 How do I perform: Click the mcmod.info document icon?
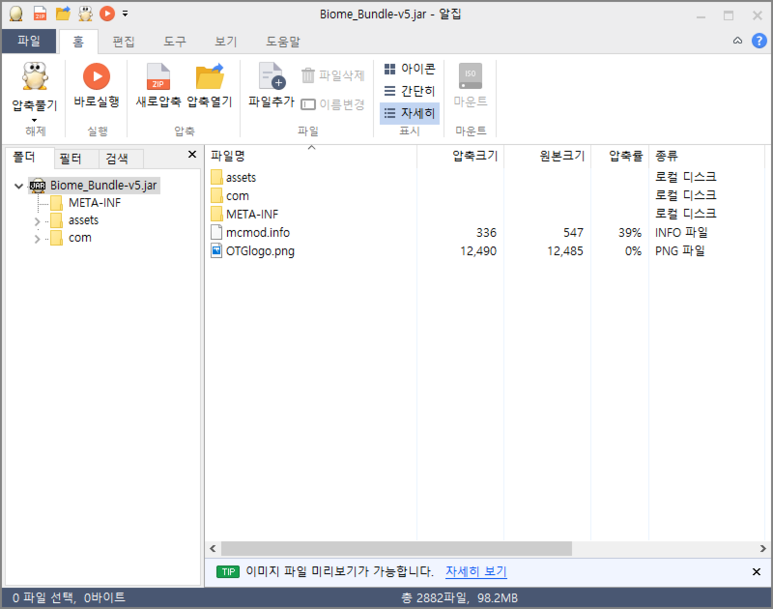point(216,232)
